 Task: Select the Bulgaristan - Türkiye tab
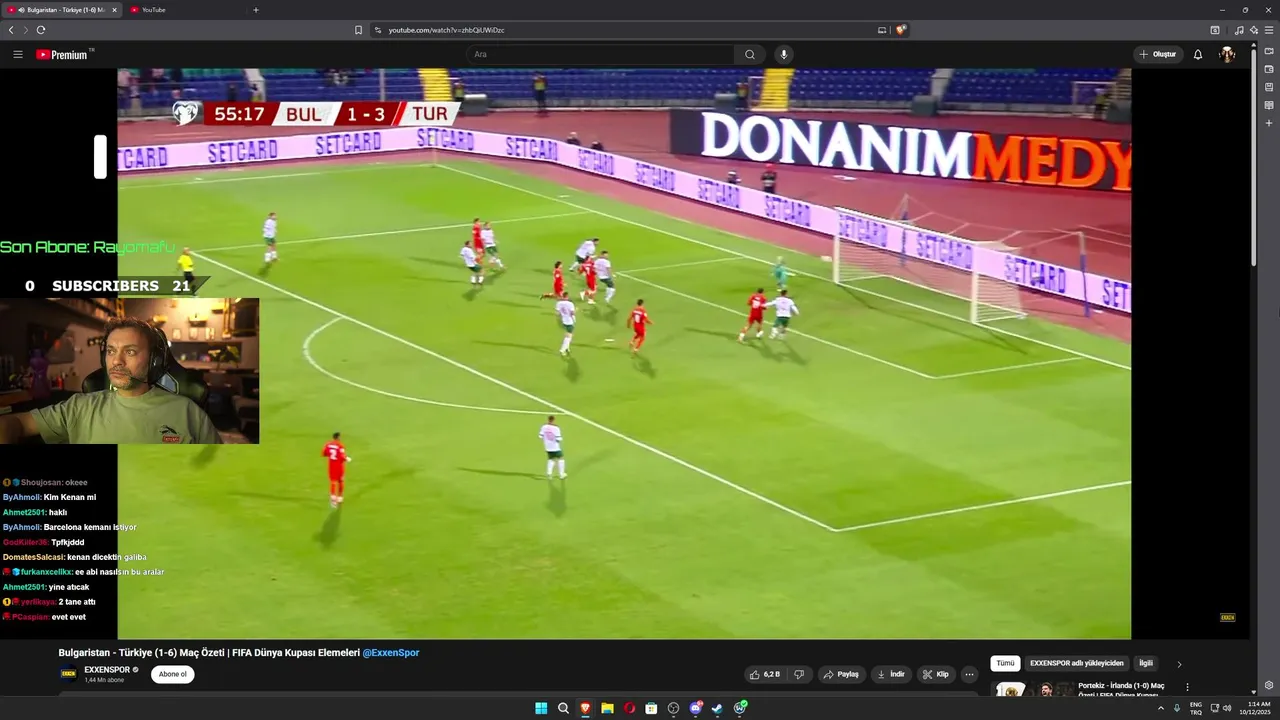point(62,10)
